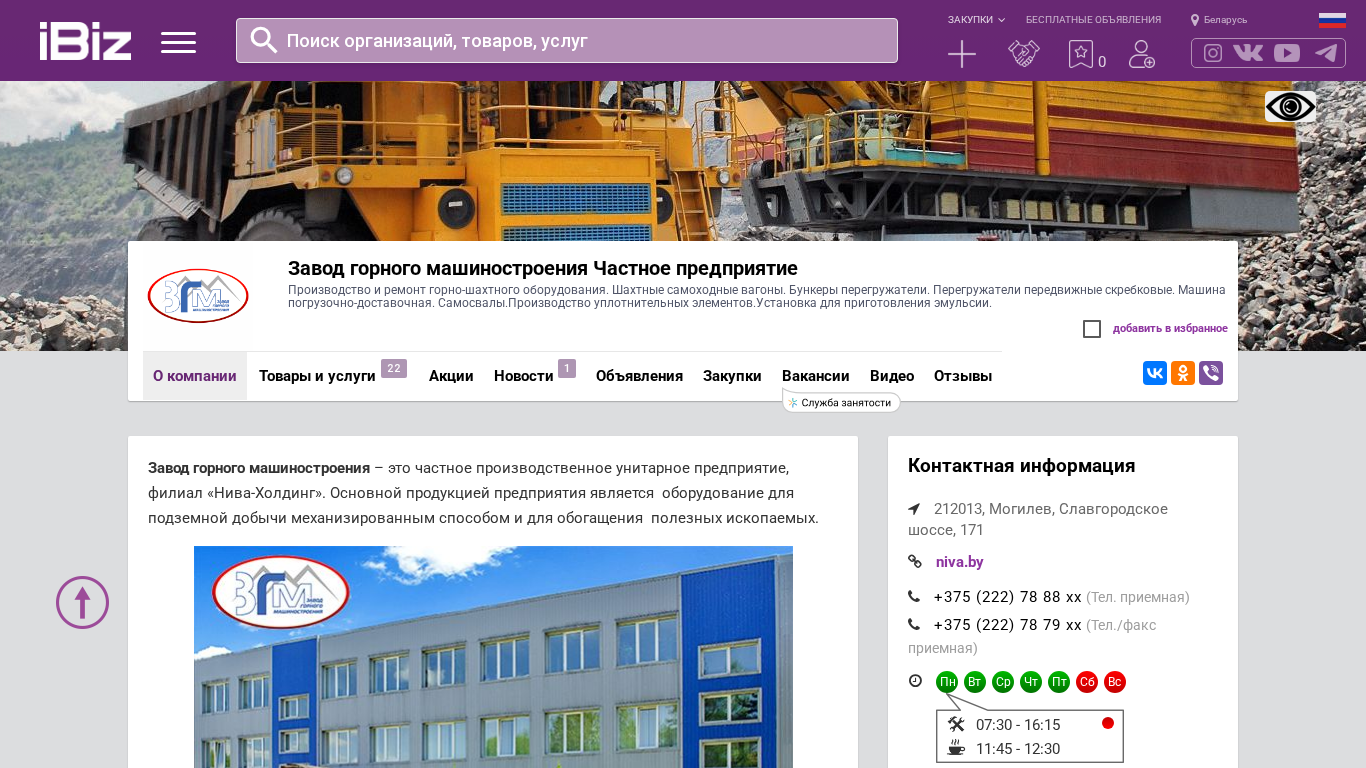Click the 'Служба занятости' badge
The image size is (1366, 768).
(841, 402)
